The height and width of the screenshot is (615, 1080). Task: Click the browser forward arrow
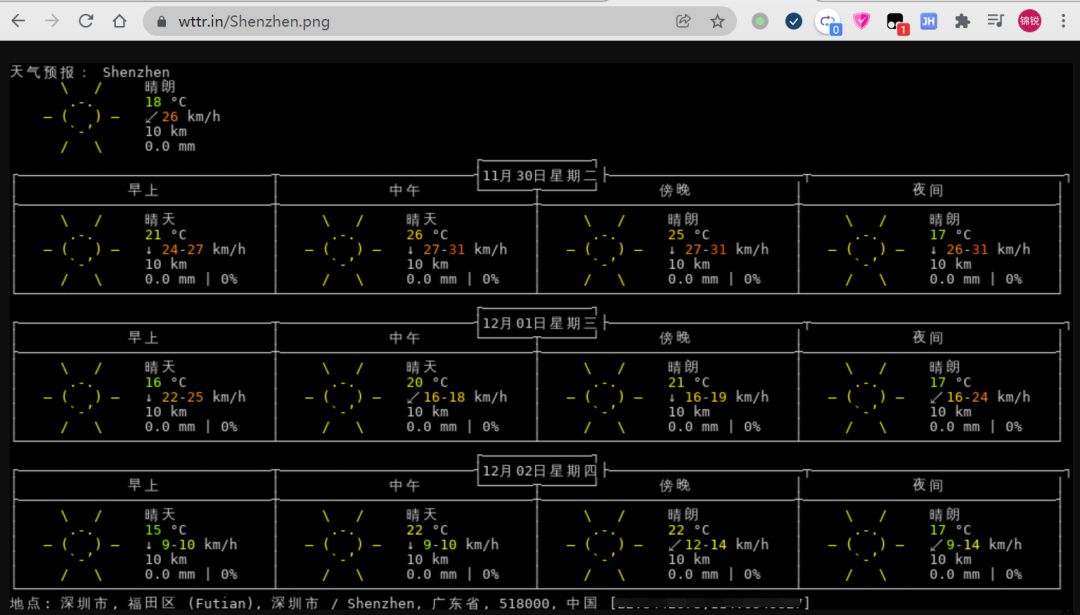pos(52,21)
